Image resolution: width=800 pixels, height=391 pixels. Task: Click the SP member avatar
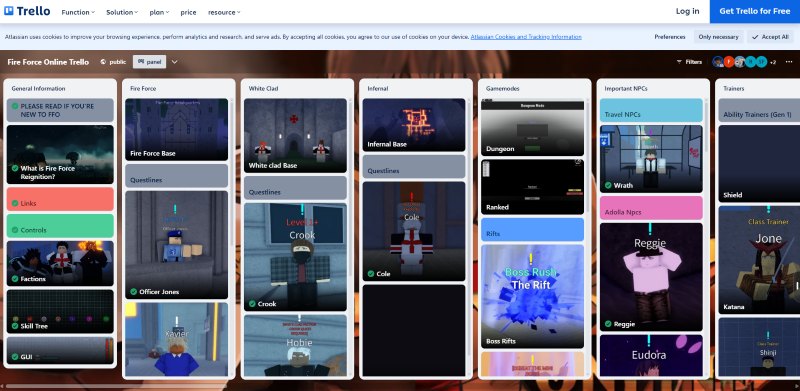pyautogui.click(x=761, y=62)
